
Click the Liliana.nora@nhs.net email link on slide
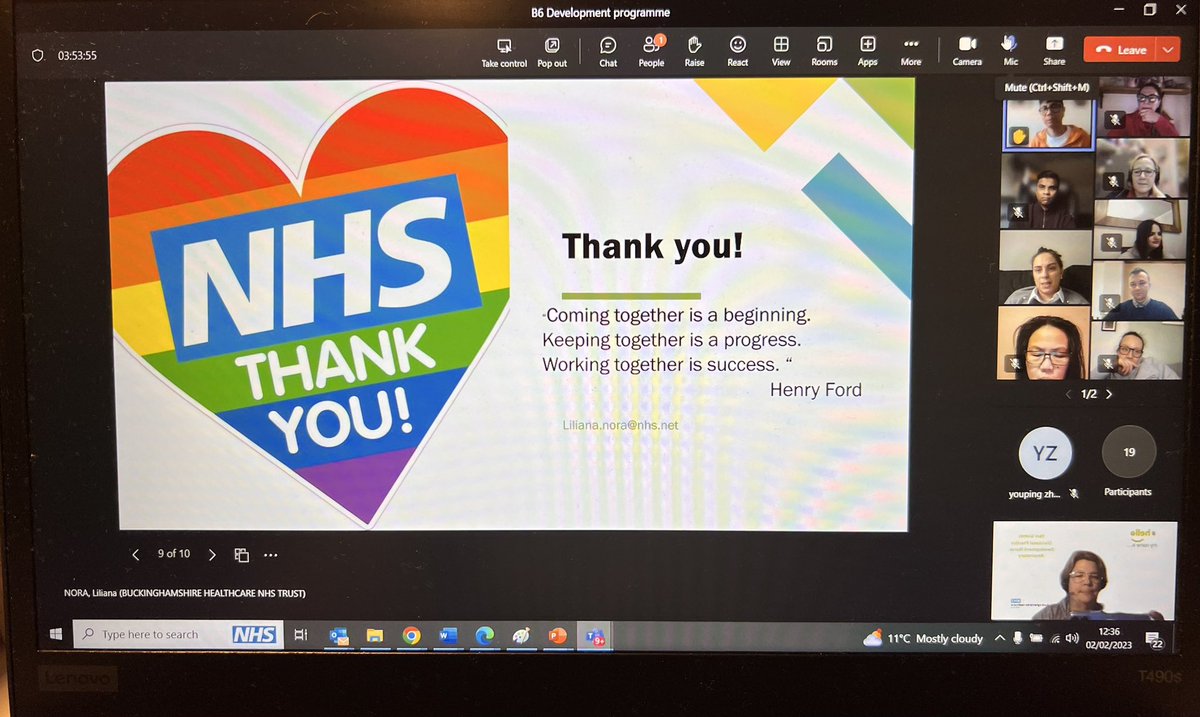(x=621, y=425)
